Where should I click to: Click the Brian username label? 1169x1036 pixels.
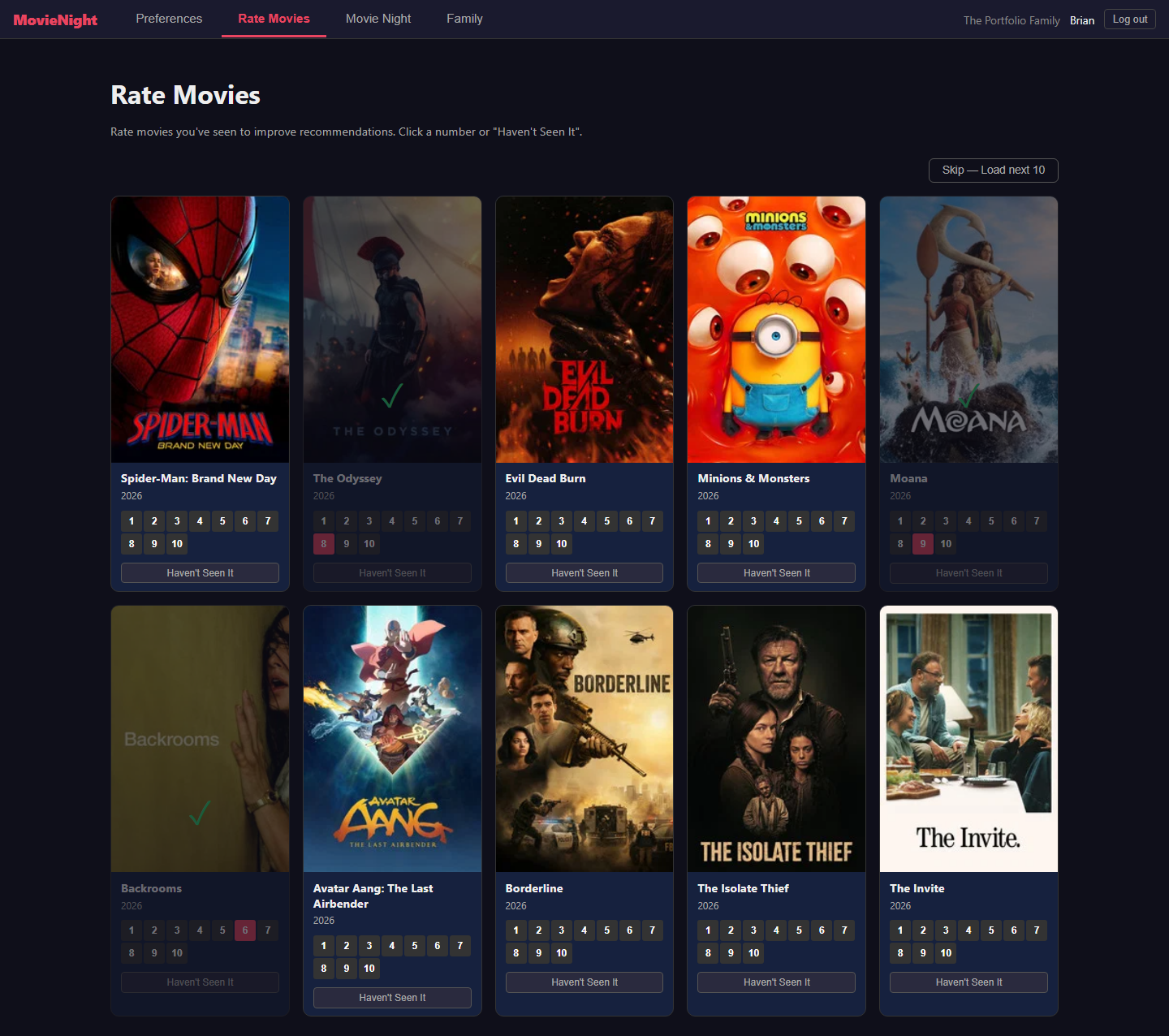click(1082, 20)
